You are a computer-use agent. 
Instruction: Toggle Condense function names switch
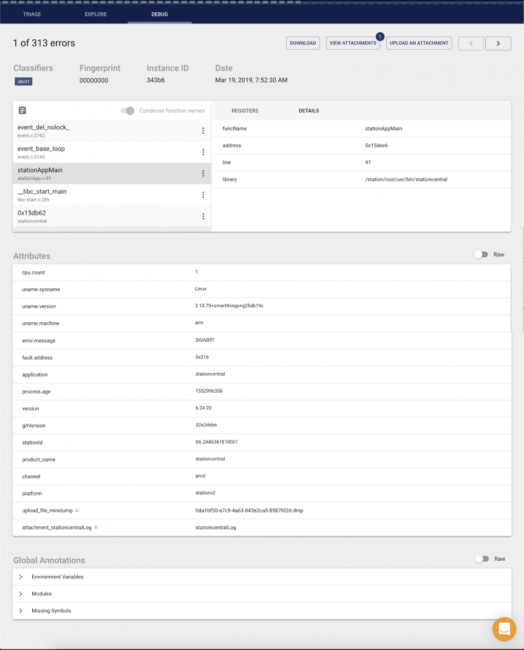click(128, 111)
